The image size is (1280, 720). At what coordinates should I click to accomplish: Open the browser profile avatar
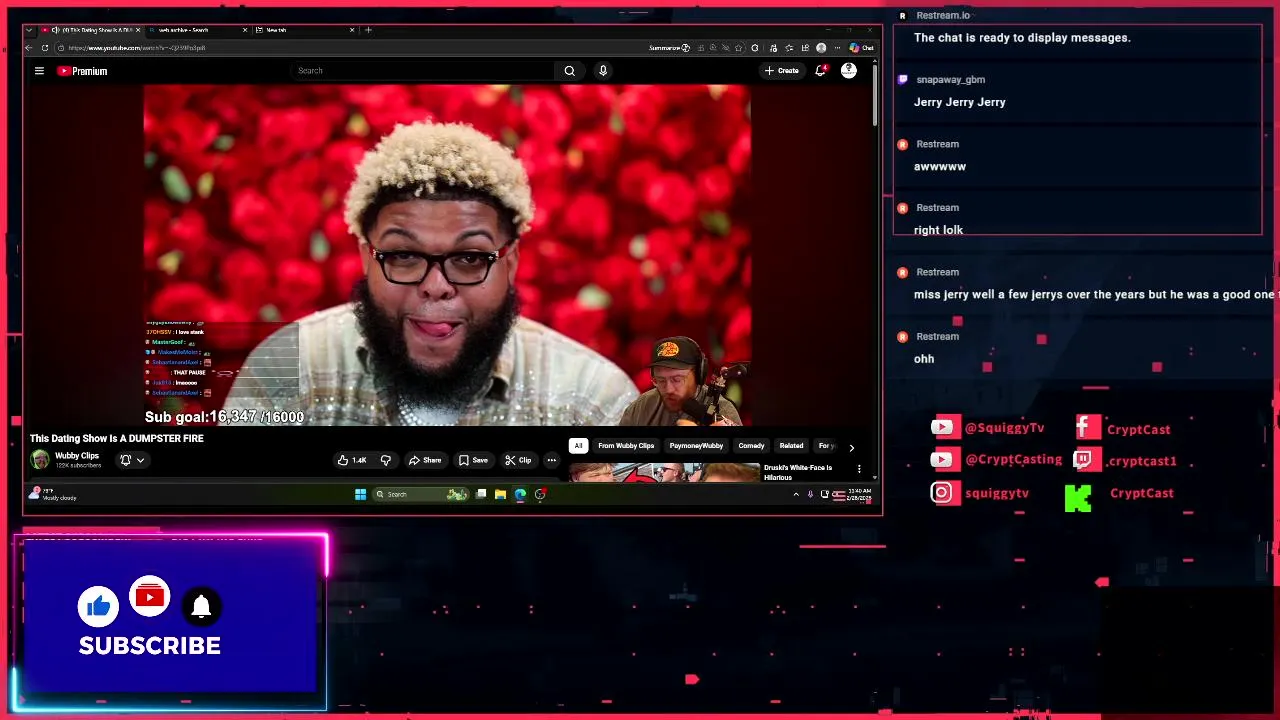click(821, 48)
